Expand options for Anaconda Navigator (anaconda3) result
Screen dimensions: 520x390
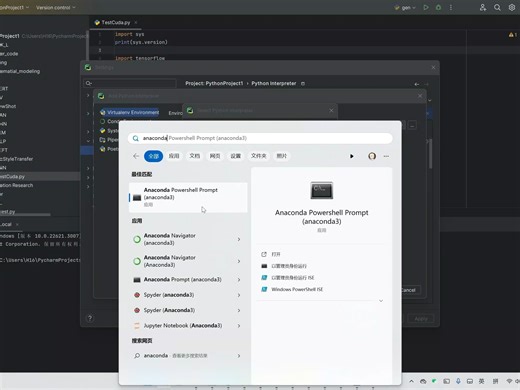coord(239,239)
